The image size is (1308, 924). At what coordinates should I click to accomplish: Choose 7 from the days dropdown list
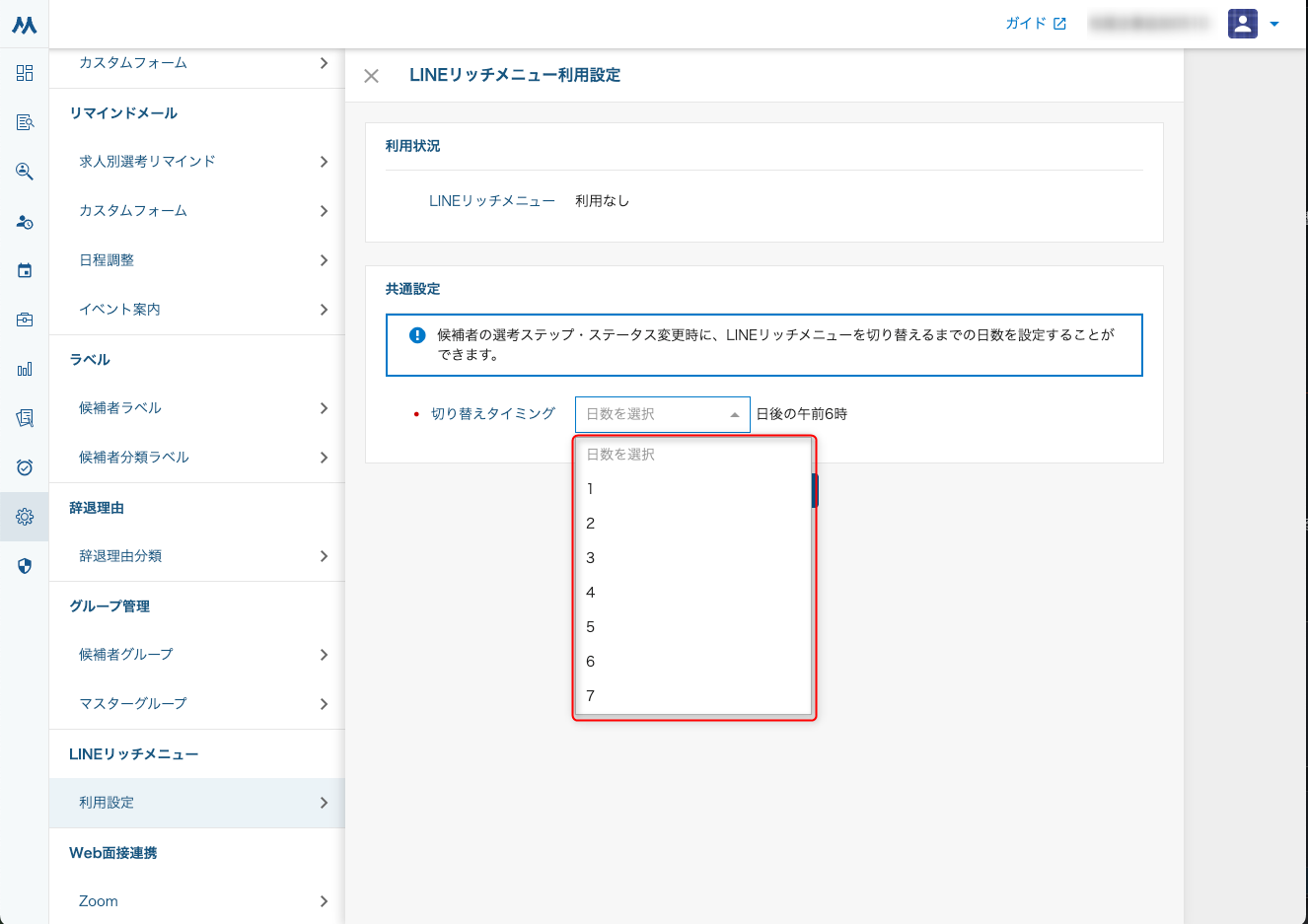click(591, 696)
